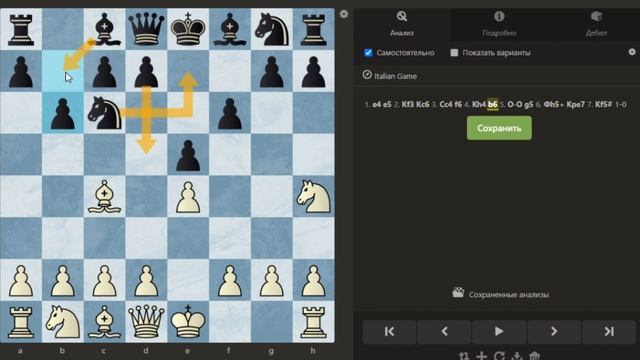
Task: Jump to the first move of the game
Action: pos(389,331)
